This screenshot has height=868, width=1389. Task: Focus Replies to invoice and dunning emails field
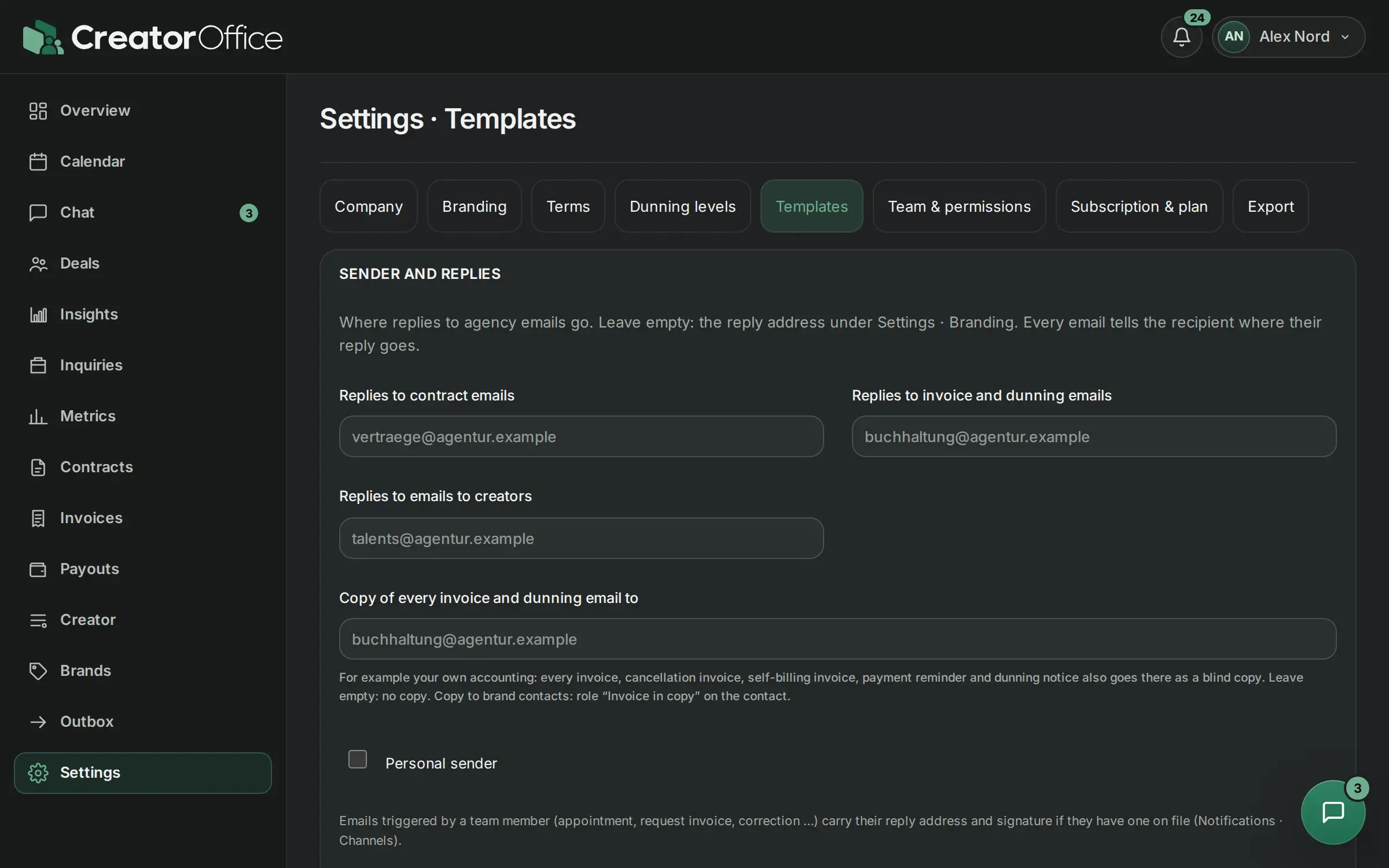[1094, 436]
